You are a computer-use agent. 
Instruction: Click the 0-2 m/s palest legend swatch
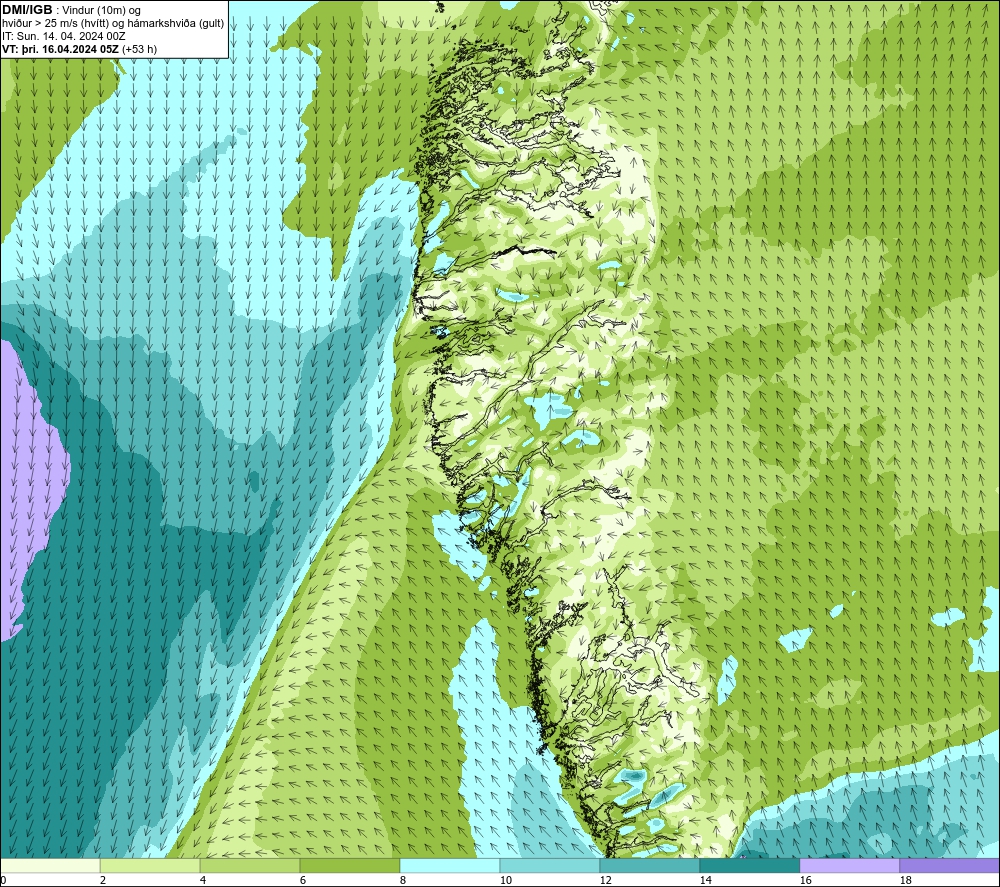click(x=50, y=865)
